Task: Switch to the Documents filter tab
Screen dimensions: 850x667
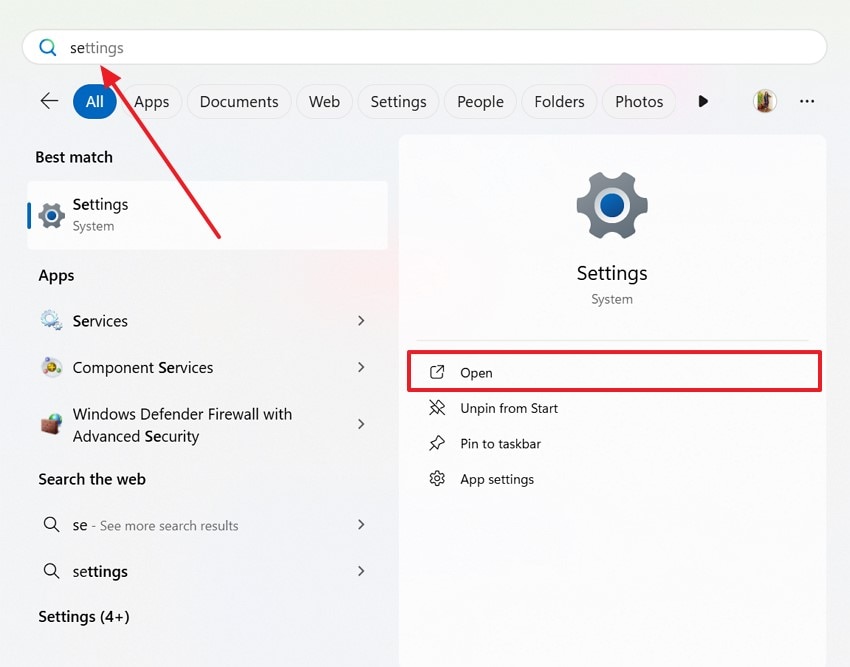Action: pos(239,101)
